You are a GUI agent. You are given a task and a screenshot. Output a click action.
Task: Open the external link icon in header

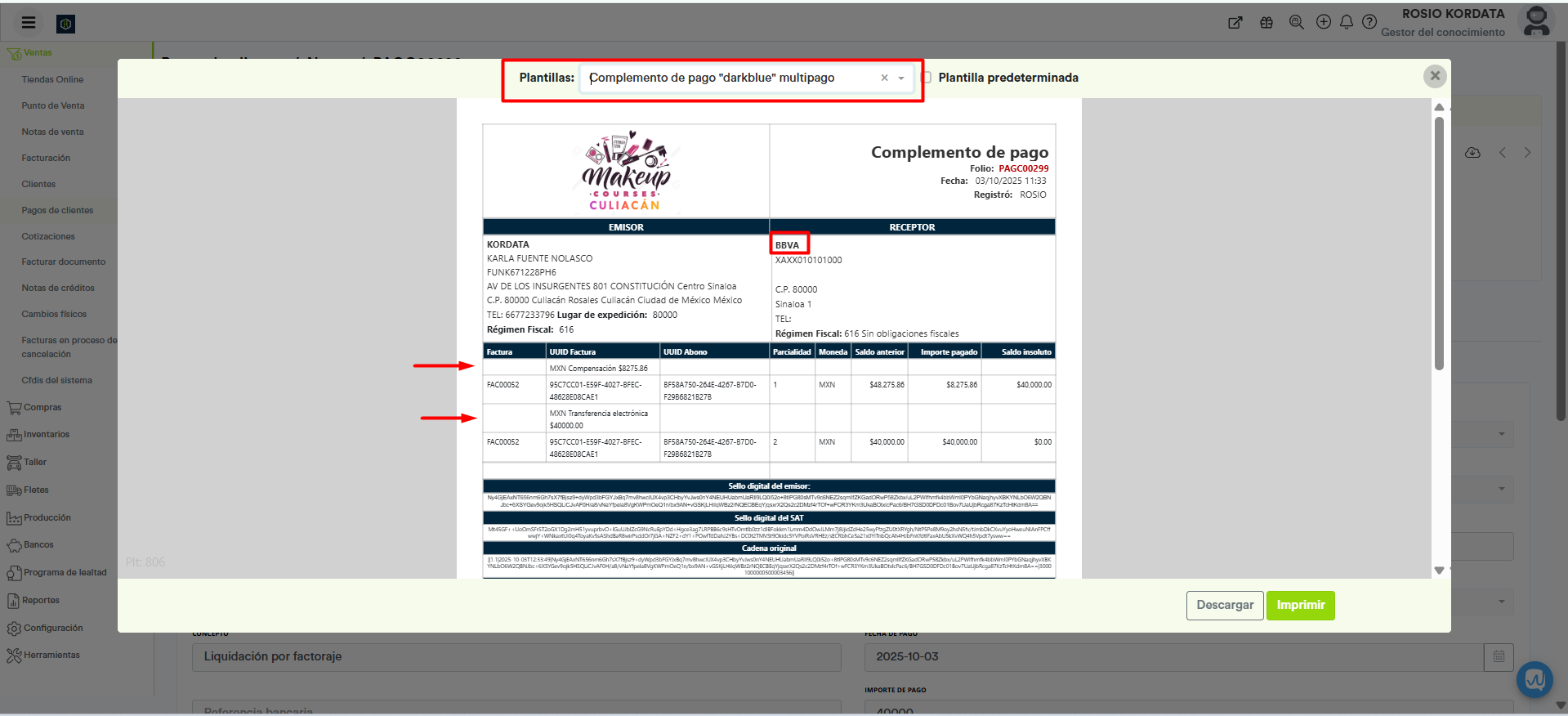[x=1235, y=23]
